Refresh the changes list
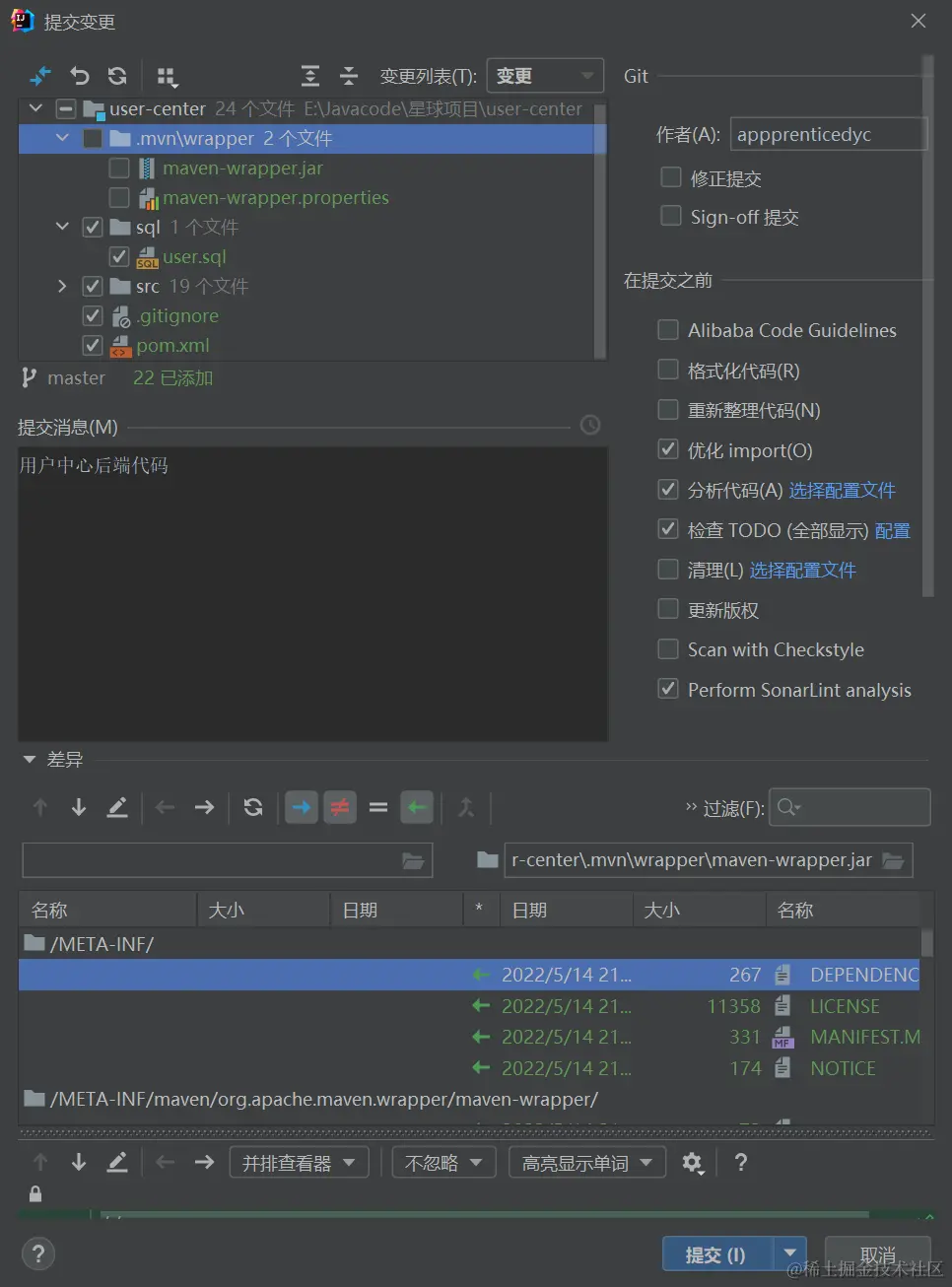Screen dimensions: 952x1287 pos(117,76)
